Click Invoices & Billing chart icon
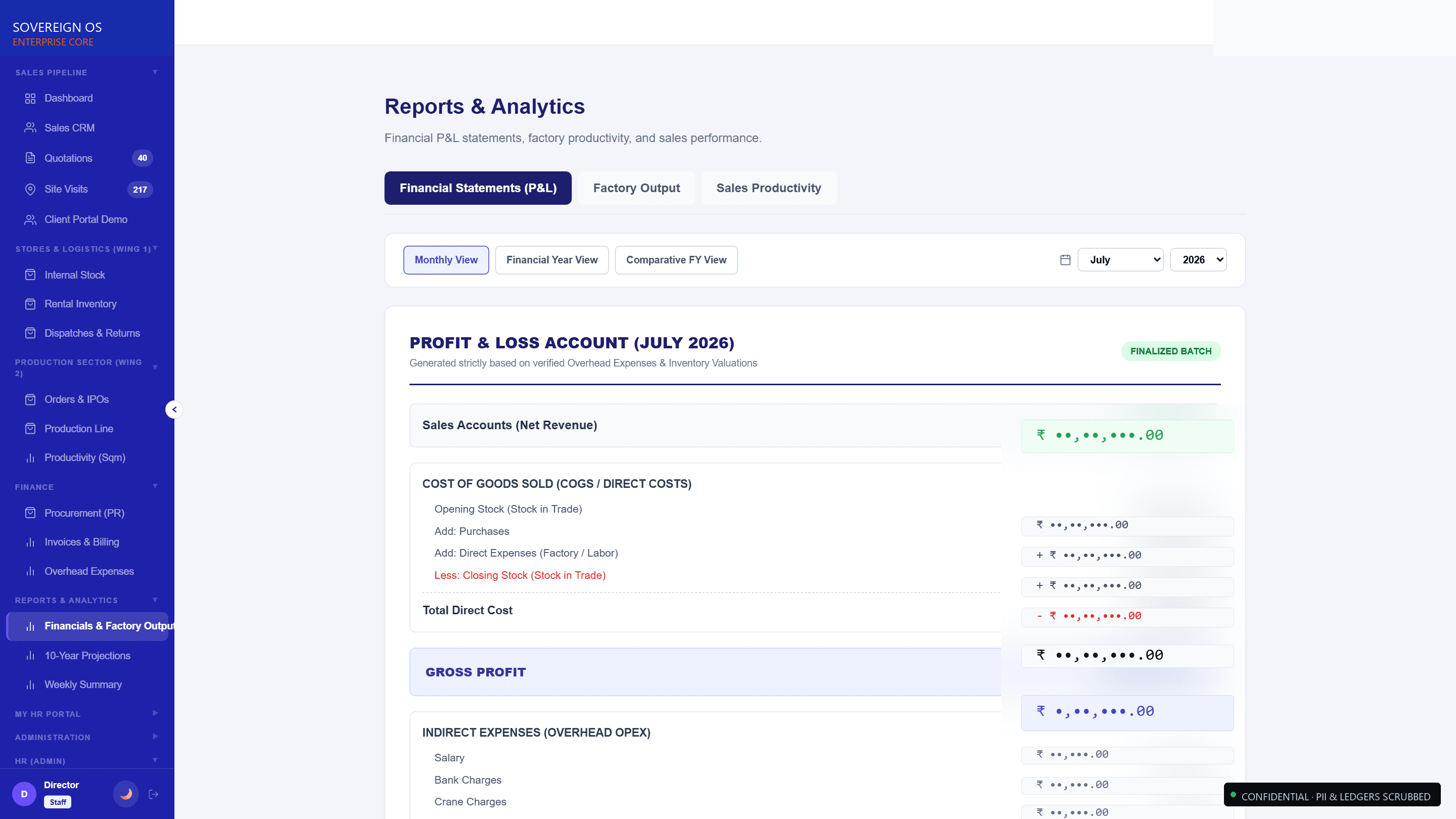This screenshot has height=819, width=1456. pyautogui.click(x=30, y=542)
